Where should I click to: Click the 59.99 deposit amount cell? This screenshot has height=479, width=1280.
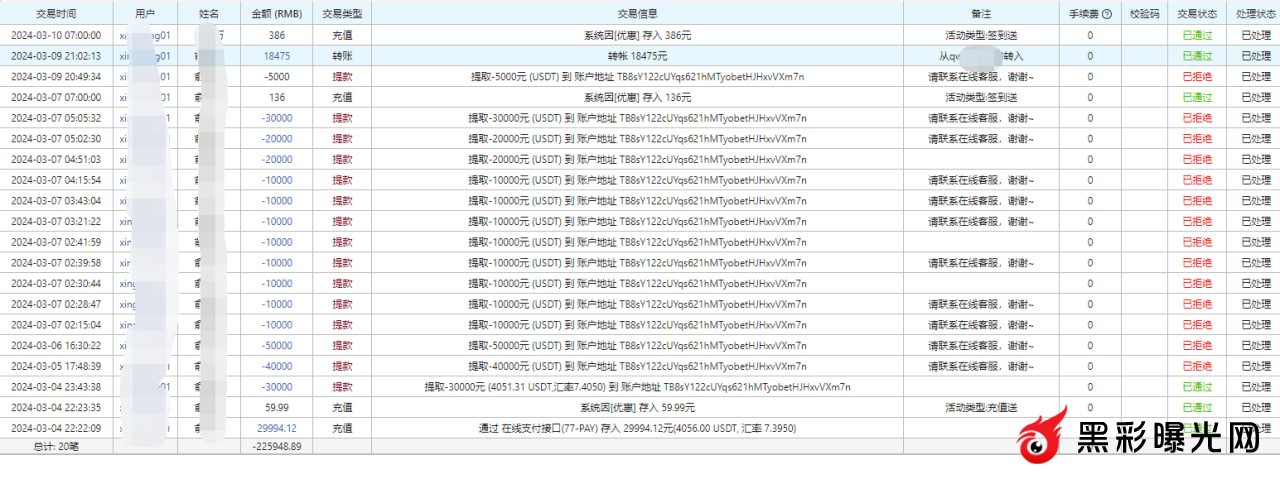tap(277, 407)
